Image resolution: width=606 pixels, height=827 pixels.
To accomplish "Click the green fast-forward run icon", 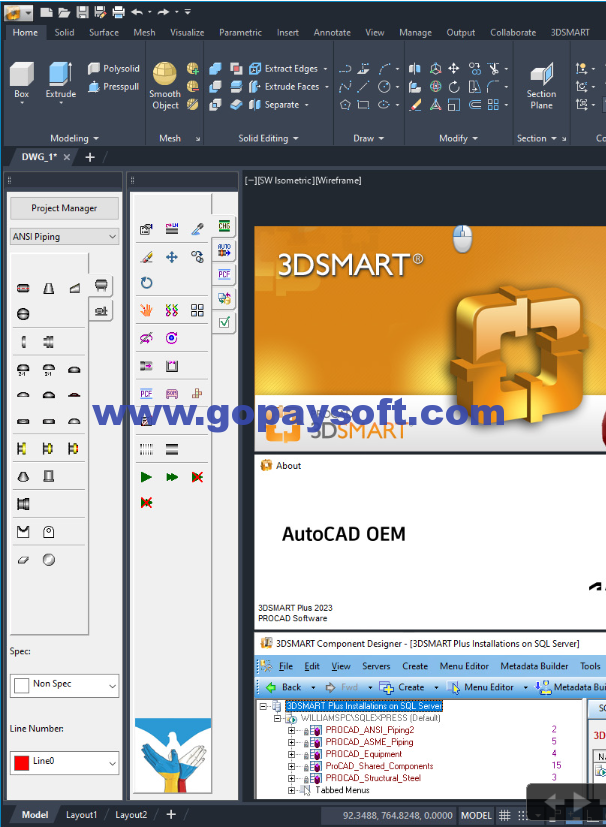I will click(172, 477).
